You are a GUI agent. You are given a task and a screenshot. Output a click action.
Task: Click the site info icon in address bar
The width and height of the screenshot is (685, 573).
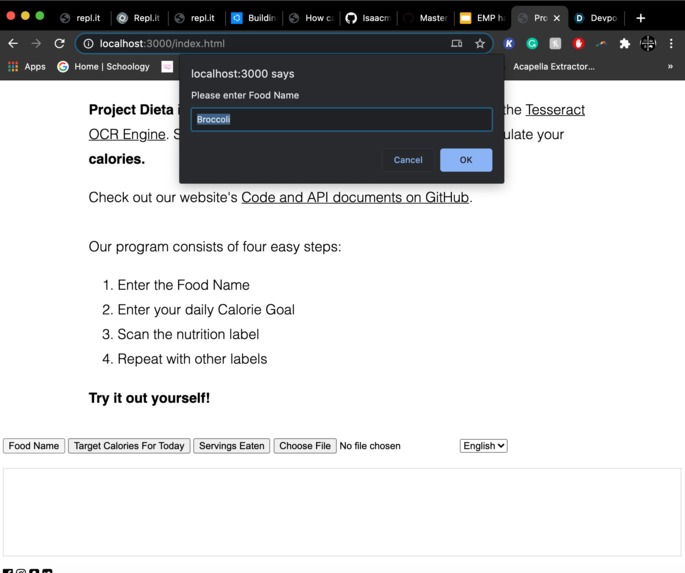point(88,44)
